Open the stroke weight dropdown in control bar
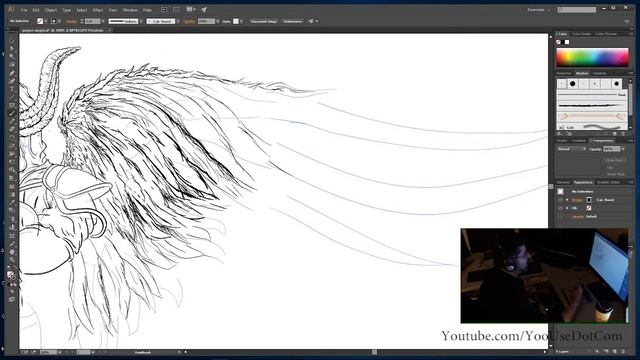The image size is (640, 360). [x=103, y=21]
